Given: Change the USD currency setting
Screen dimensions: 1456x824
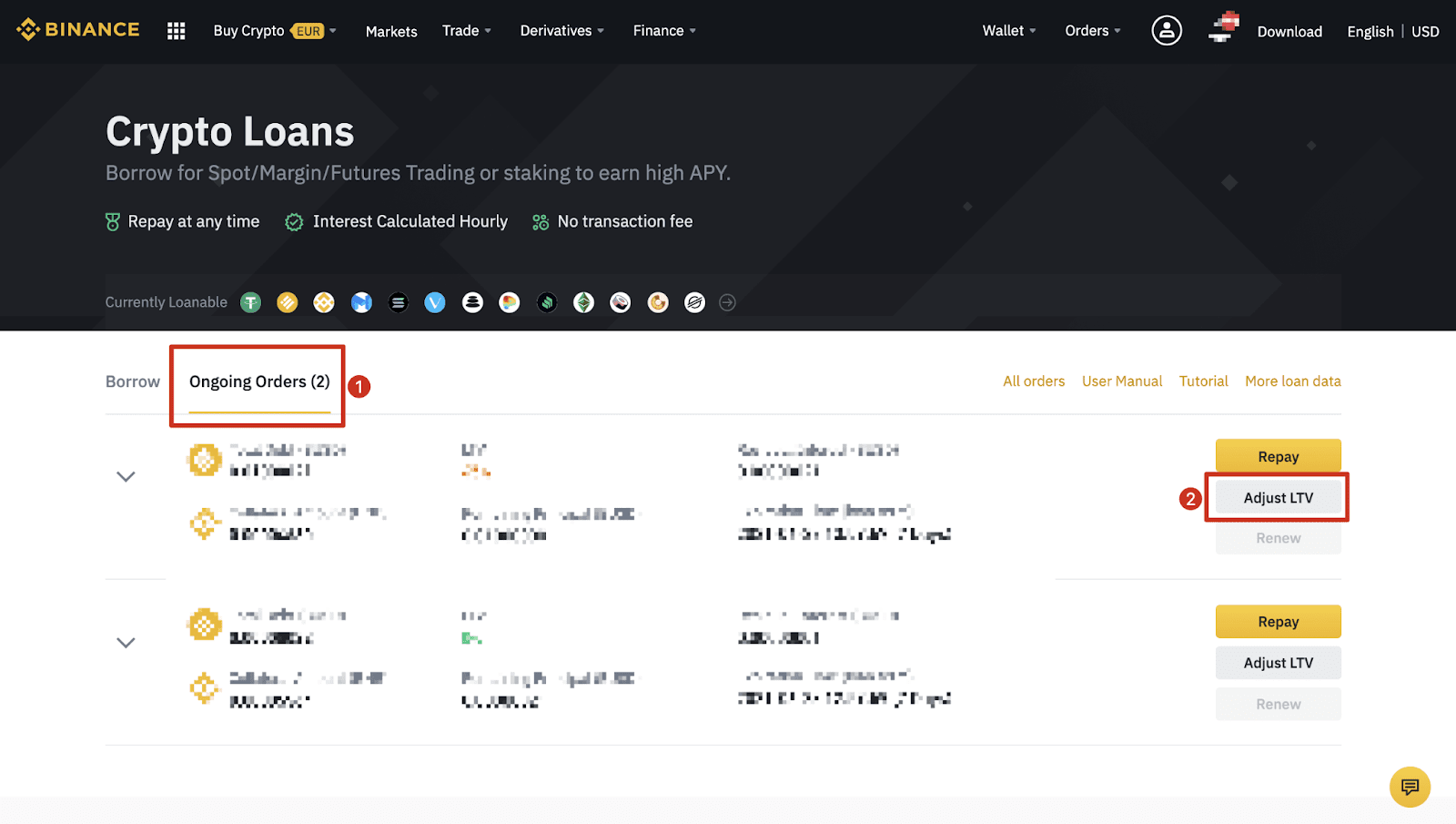Looking at the screenshot, I should click(x=1425, y=32).
